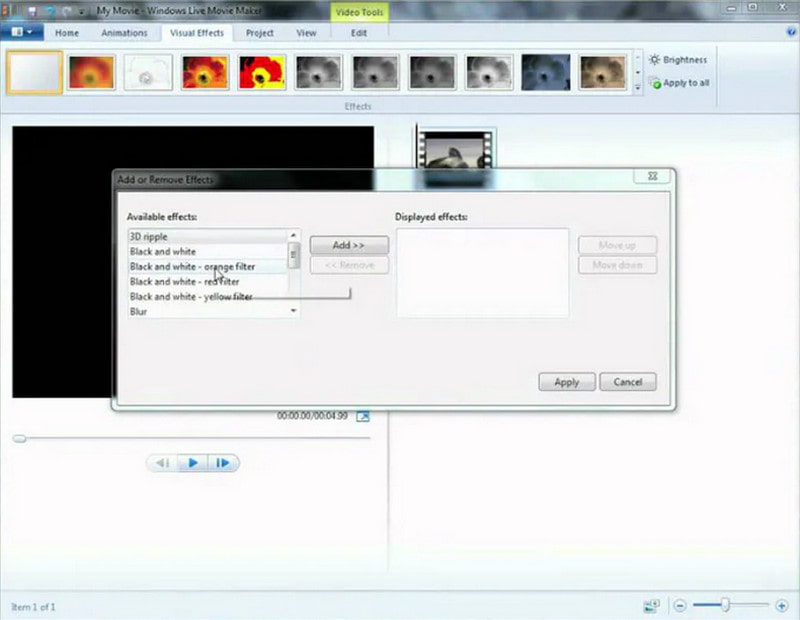Expand the Blur entry in available effects
The image size is (800, 620).
294,312
